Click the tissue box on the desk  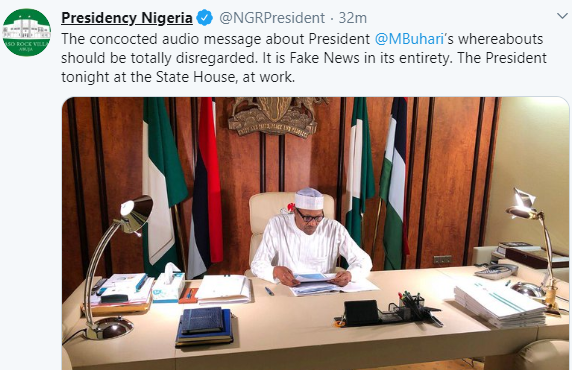click(x=169, y=284)
